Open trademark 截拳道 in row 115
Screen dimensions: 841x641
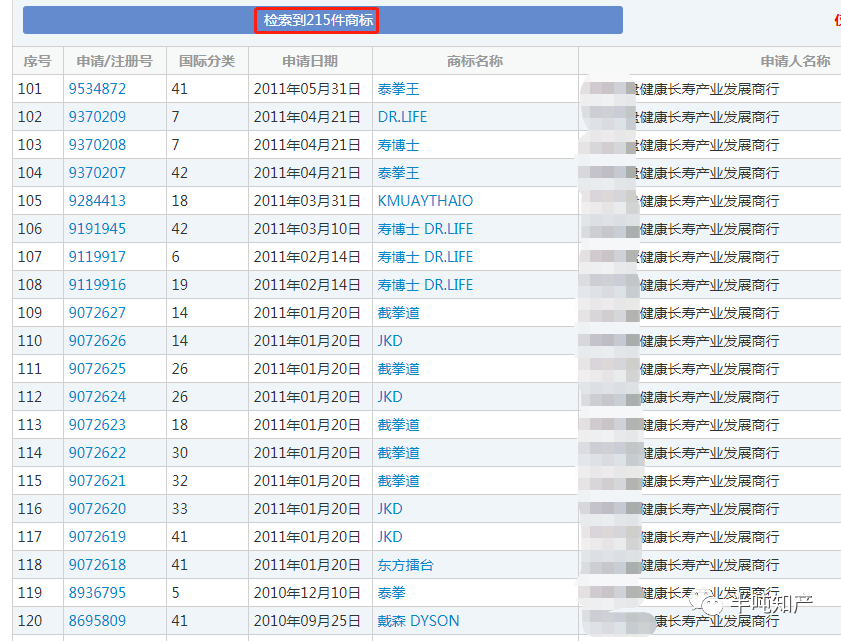click(399, 481)
